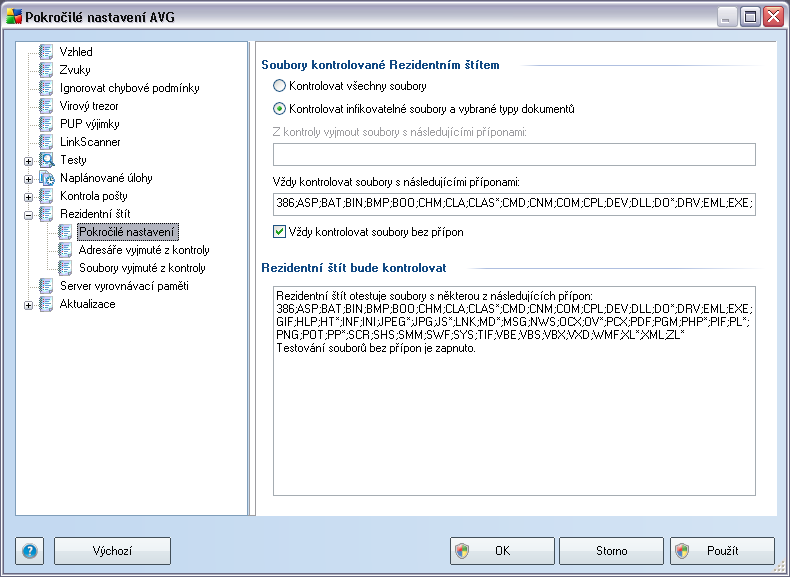The height and width of the screenshot is (577, 790).
Task: Maximize the AVG settings window
Action: coord(750,17)
